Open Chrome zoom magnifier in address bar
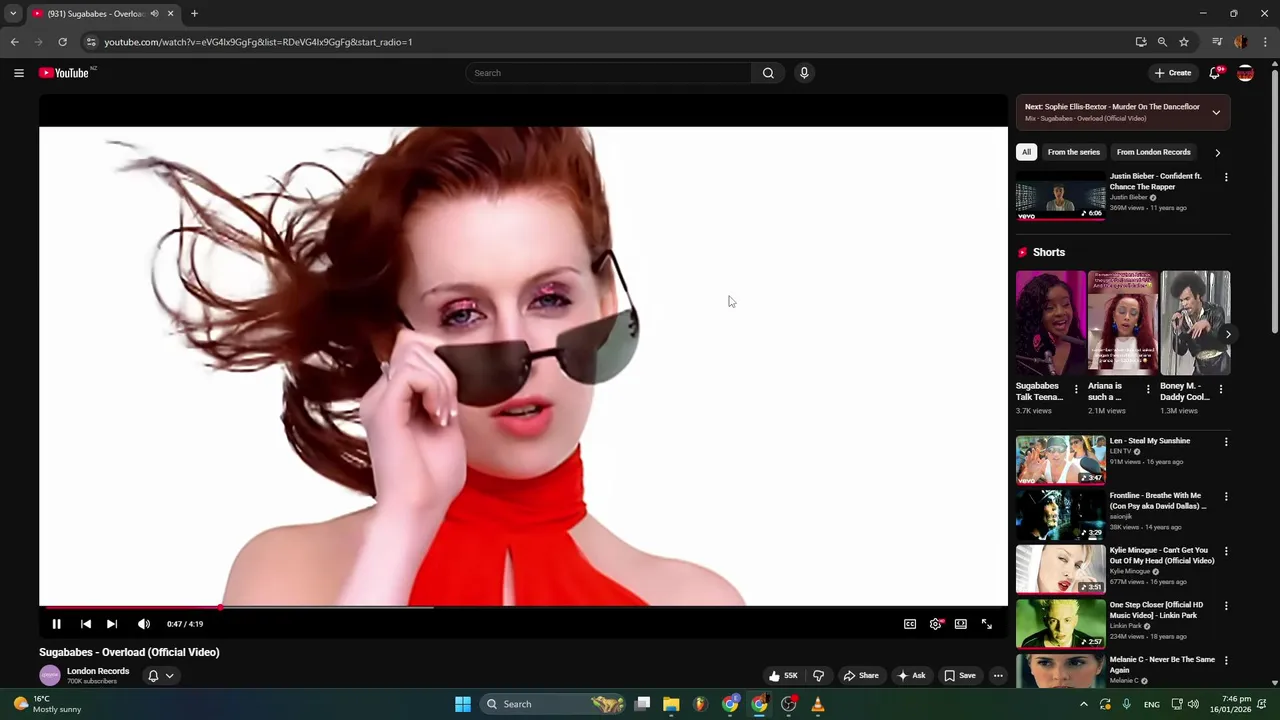Screen dimensions: 1280x720 [x=1162, y=42]
